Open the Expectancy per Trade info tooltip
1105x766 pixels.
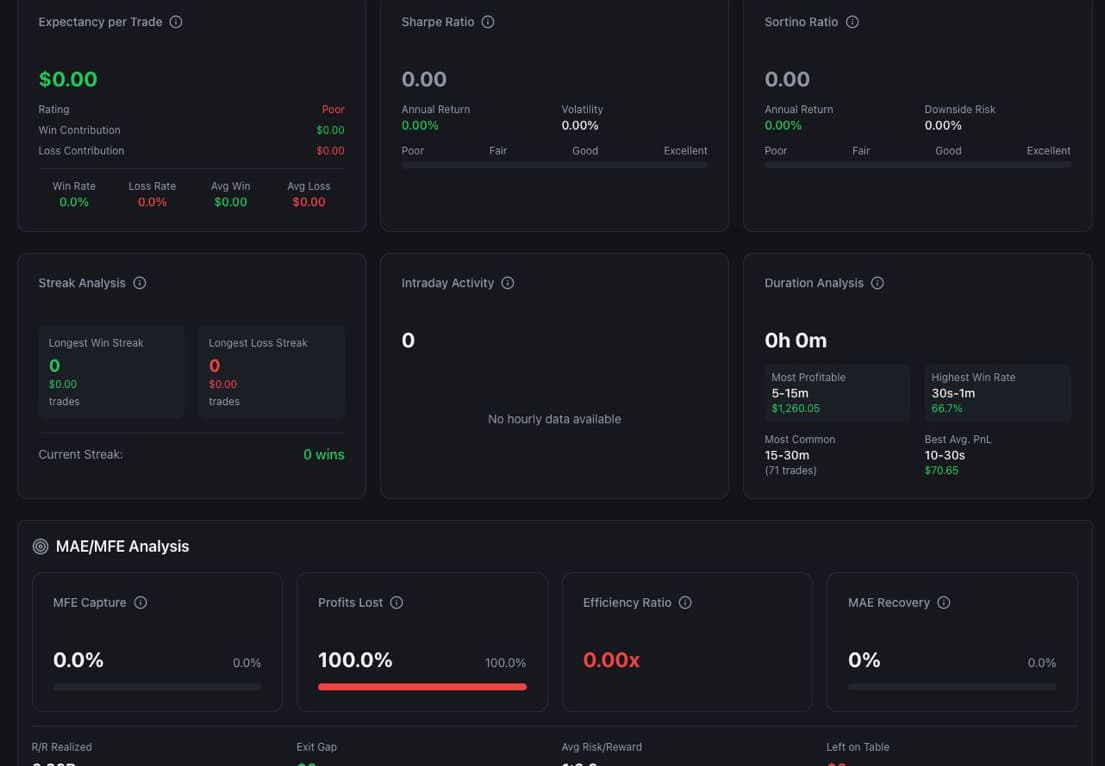coord(177,21)
